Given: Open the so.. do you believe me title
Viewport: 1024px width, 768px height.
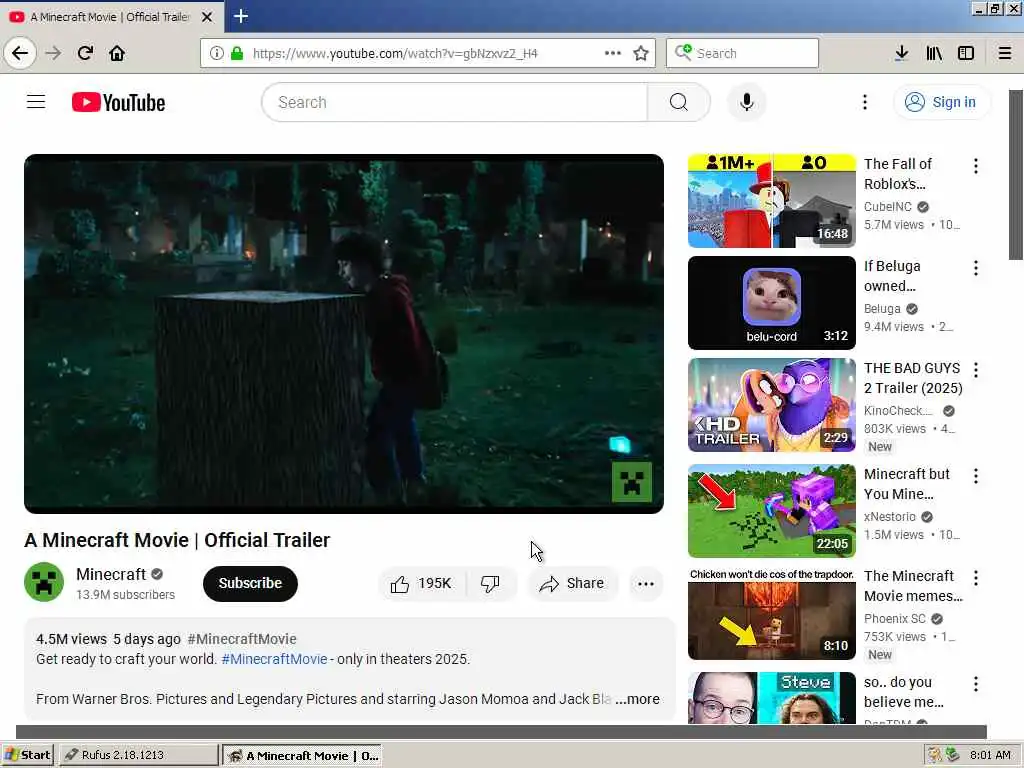Looking at the screenshot, I should 904,692.
